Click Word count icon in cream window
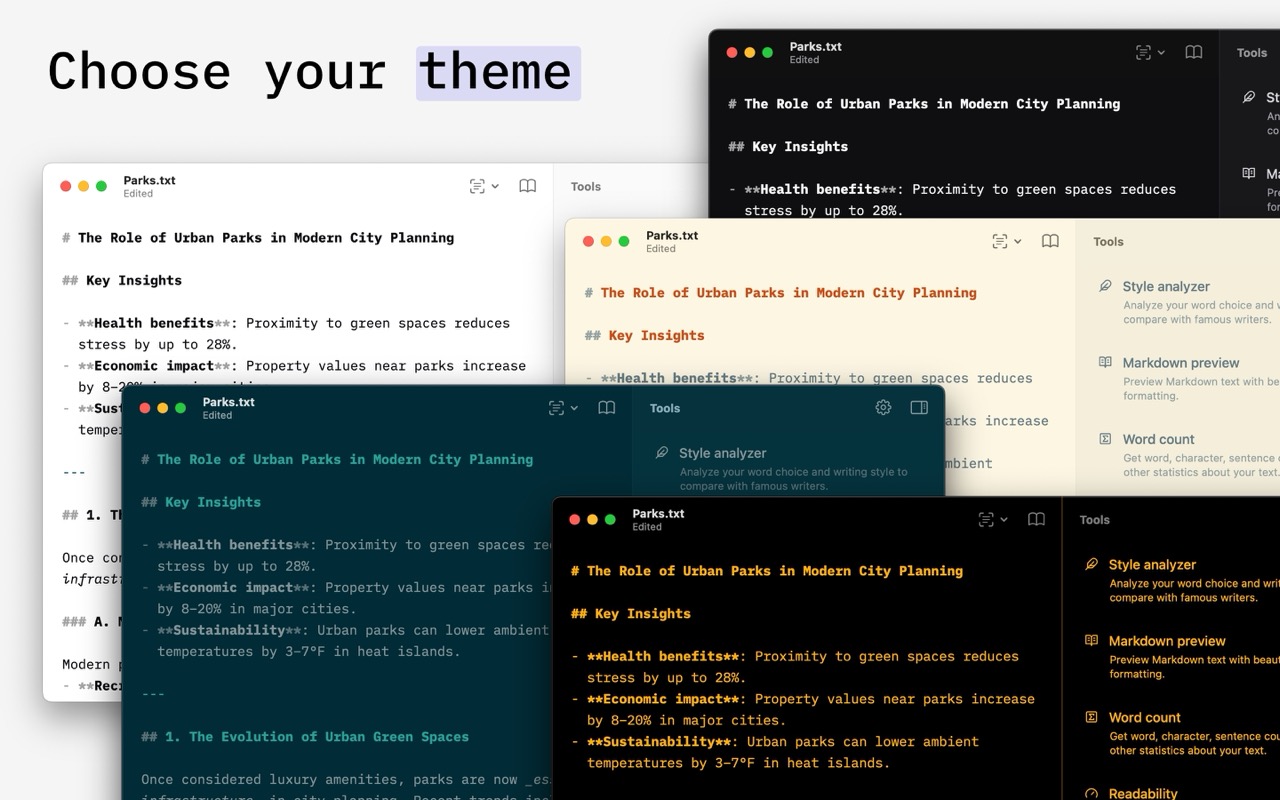Screen dimensions: 1280x800 click(x=1105, y=439)
